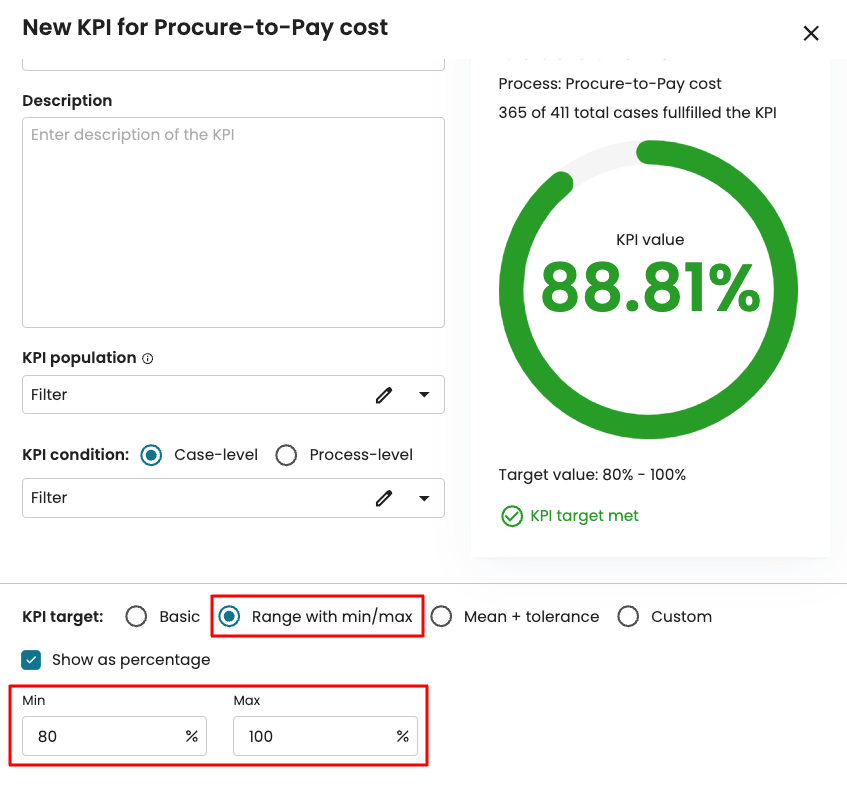The height and width of the screenshot is (799, 847).
Task: Select the Custom KPI target option
Action: click(628, 617)
